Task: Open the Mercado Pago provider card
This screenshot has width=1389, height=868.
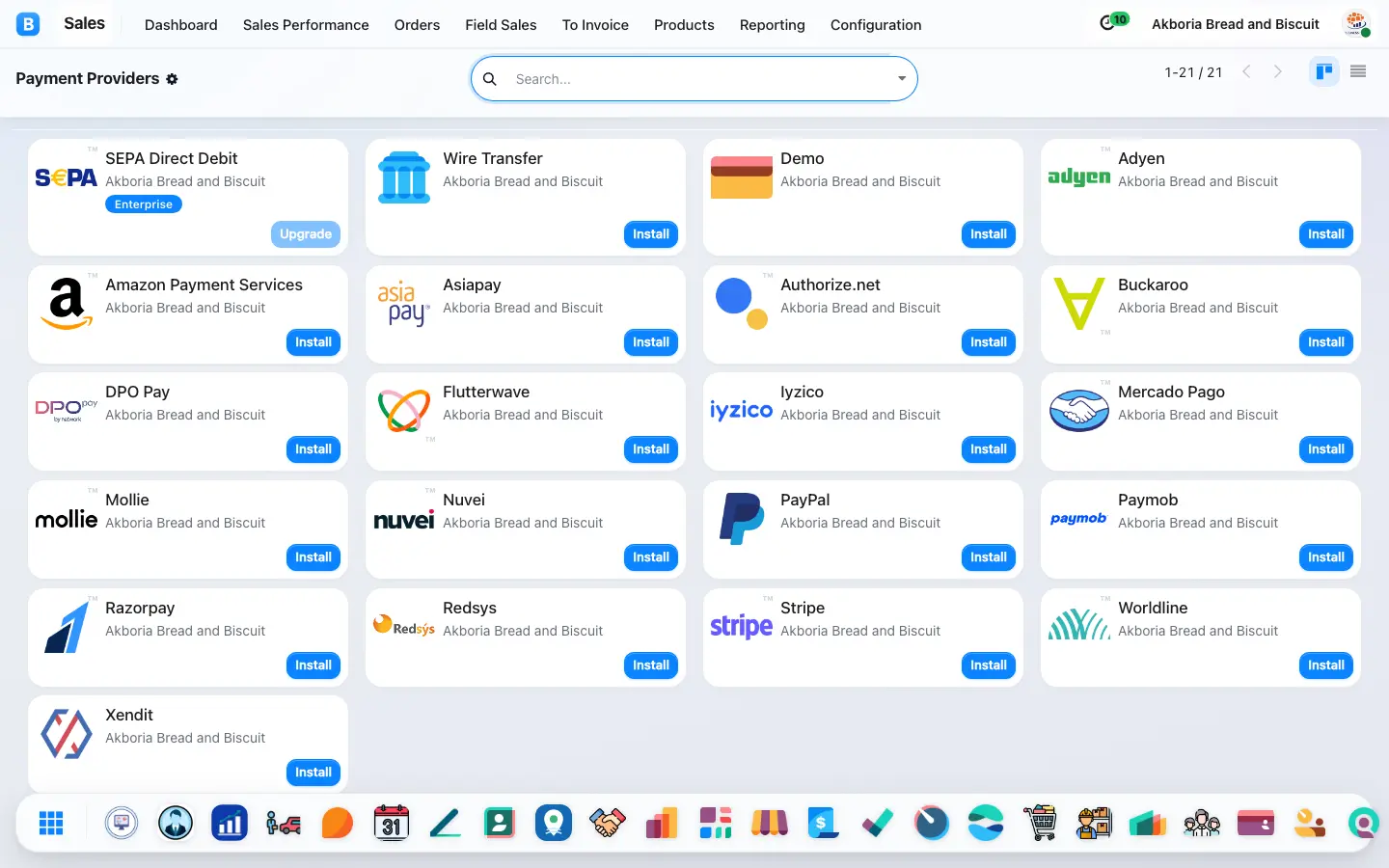Action: 1200,421
